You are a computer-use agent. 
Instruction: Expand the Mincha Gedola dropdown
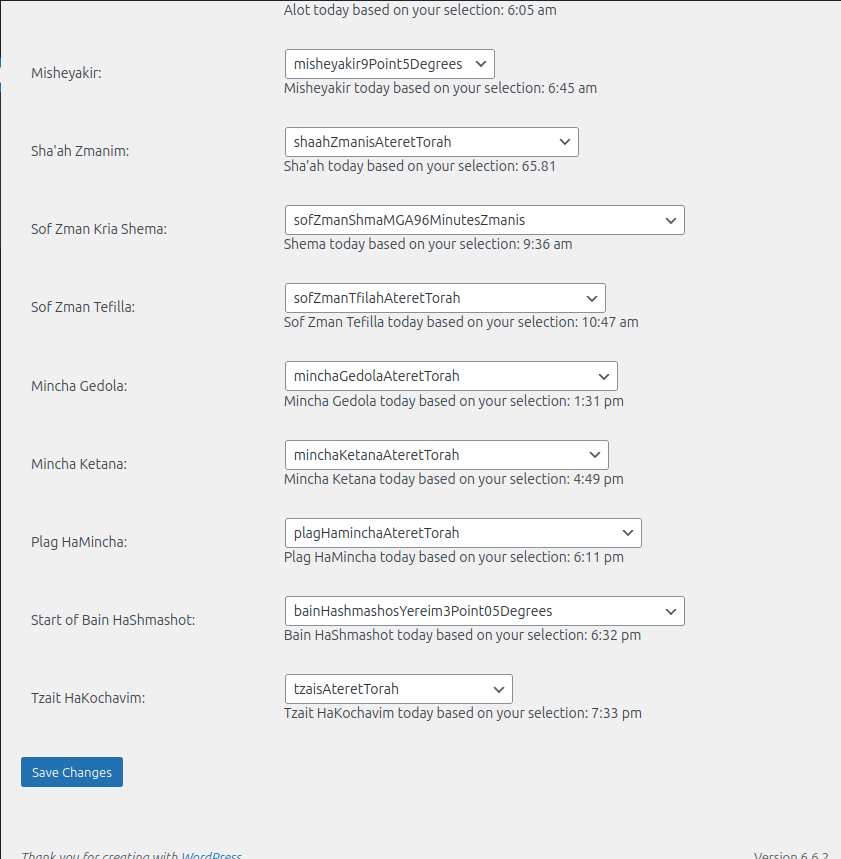451,376
